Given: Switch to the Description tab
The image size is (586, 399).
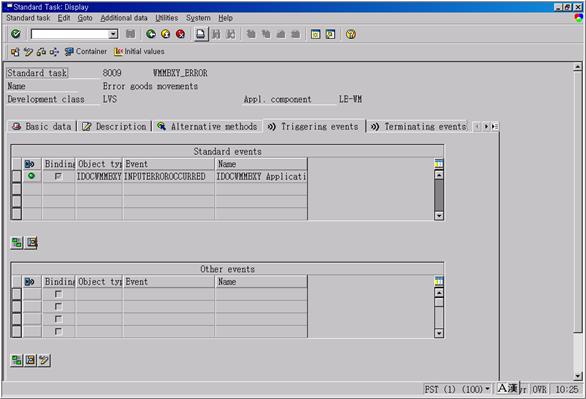Looking at the screenshot, I should point(114,126).
